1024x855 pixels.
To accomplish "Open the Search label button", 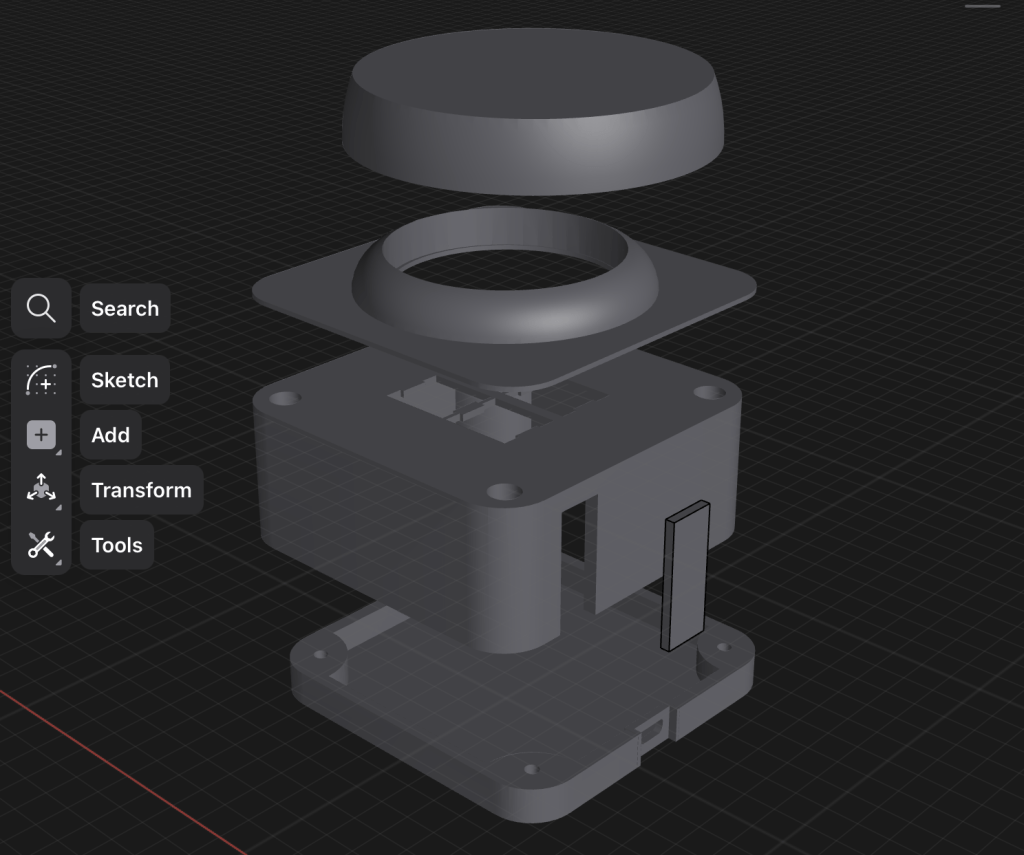I will click(125, 308).
